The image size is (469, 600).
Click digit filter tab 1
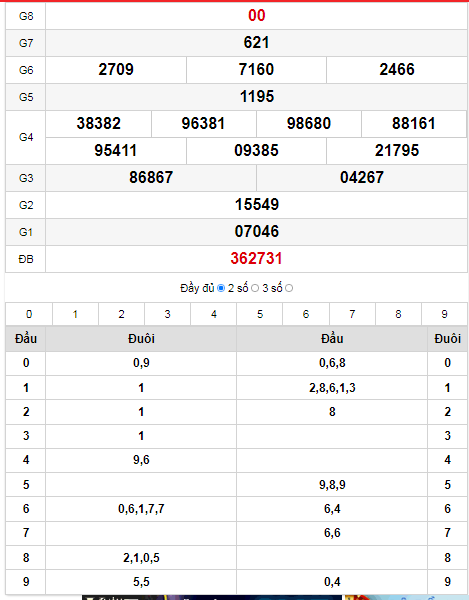75,314
